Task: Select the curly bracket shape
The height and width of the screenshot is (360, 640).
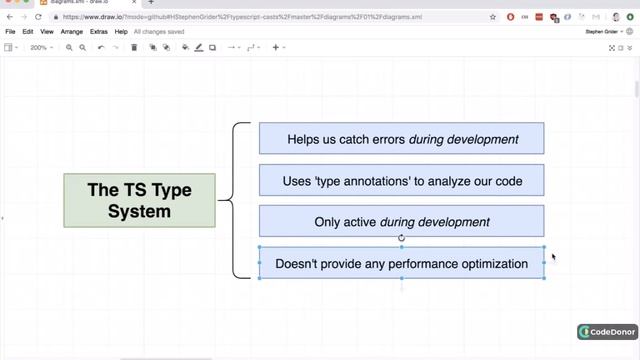Action: click(235, 200)
